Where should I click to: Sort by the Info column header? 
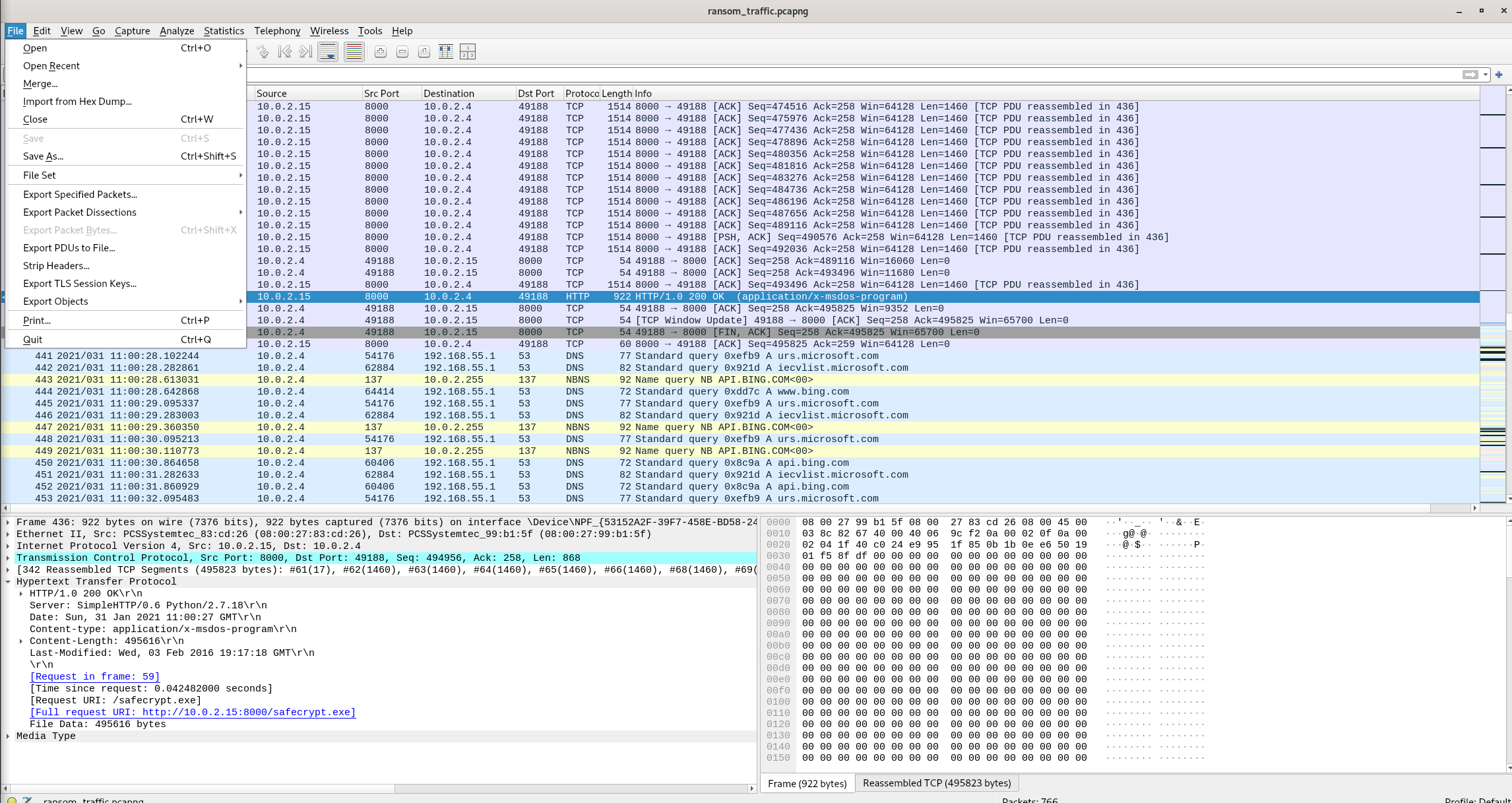pos(1055,94)
